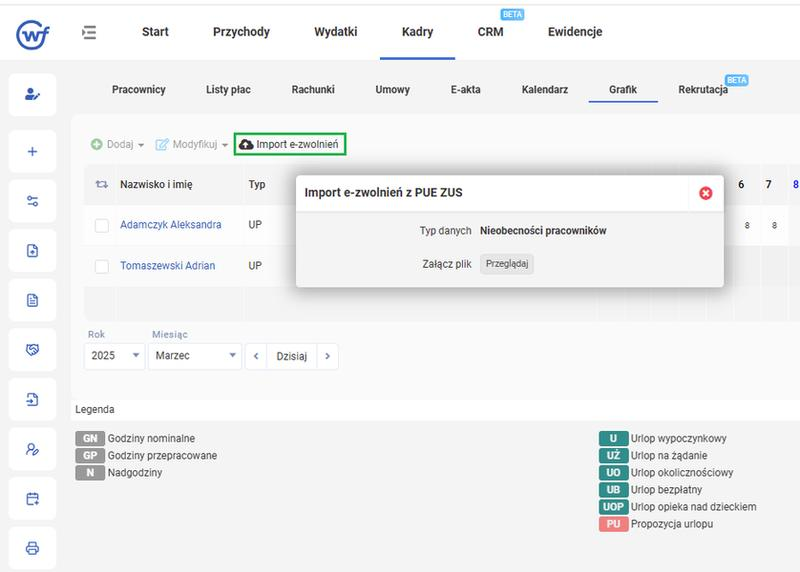Click the plus icon in sidebar

click(x=32, y=152)
